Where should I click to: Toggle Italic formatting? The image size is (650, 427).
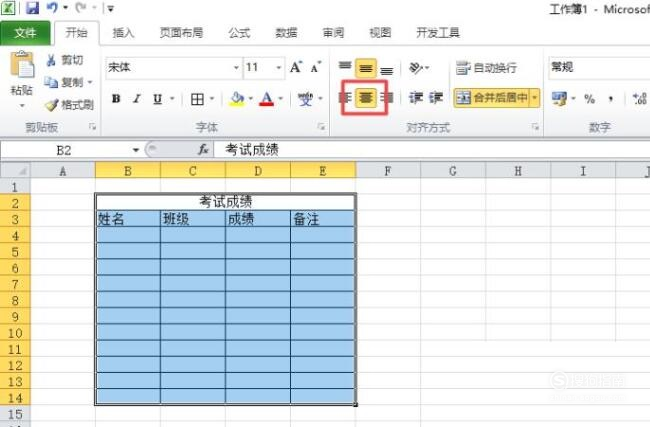(x=137, y=99)
